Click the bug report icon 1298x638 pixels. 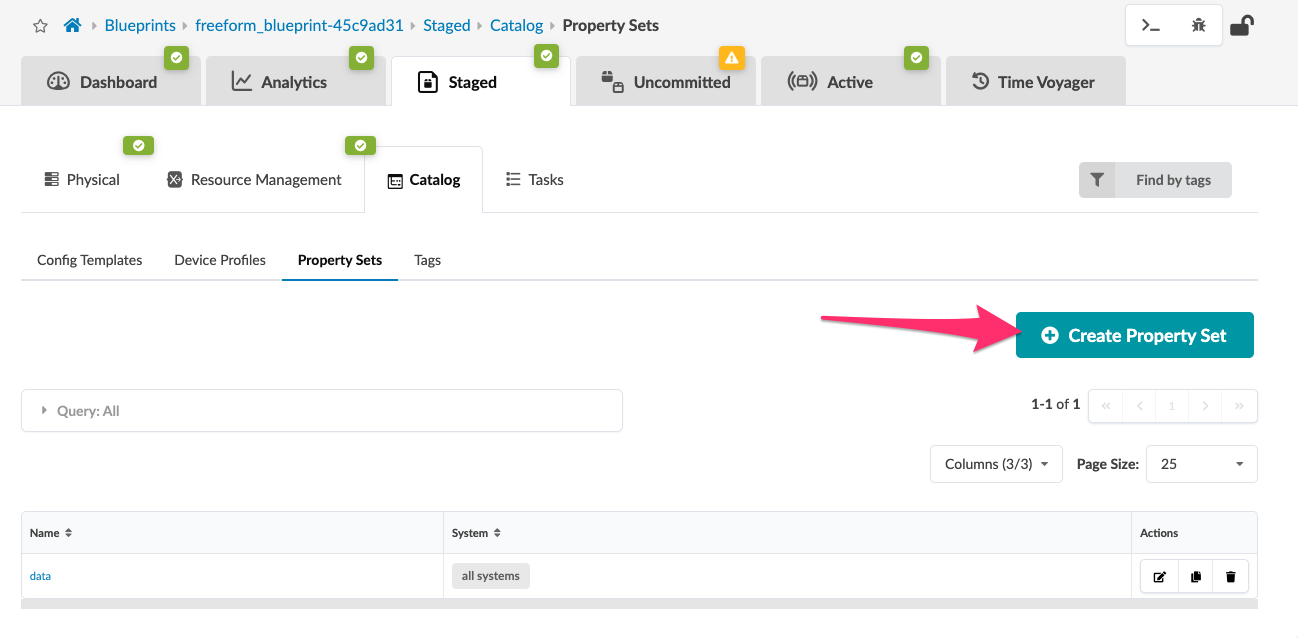1198,26
